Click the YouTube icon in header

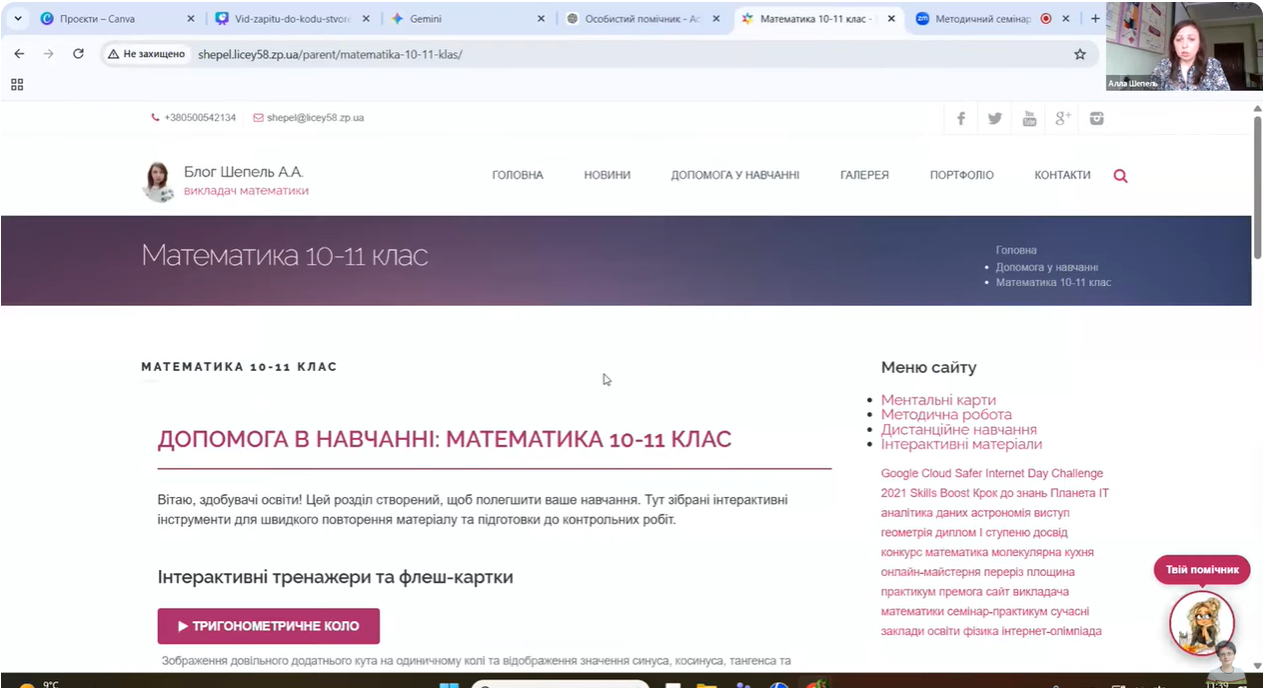pos(1029,119)
